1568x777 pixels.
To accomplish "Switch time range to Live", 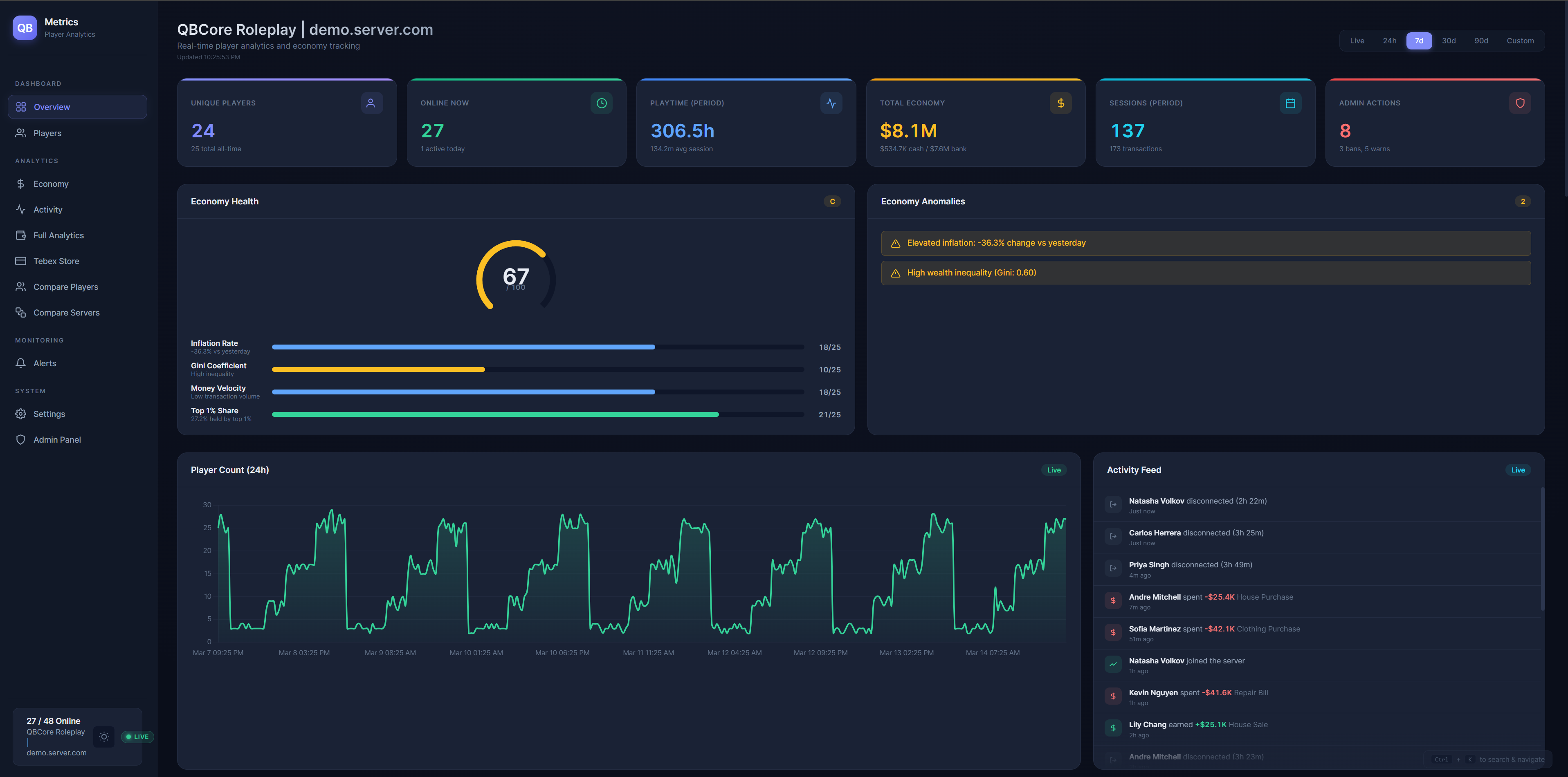I will click(1357, 41).
